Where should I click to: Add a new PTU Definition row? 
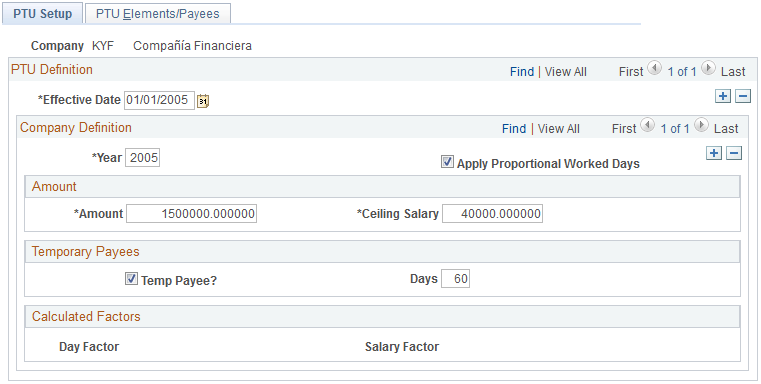point(723,96)
